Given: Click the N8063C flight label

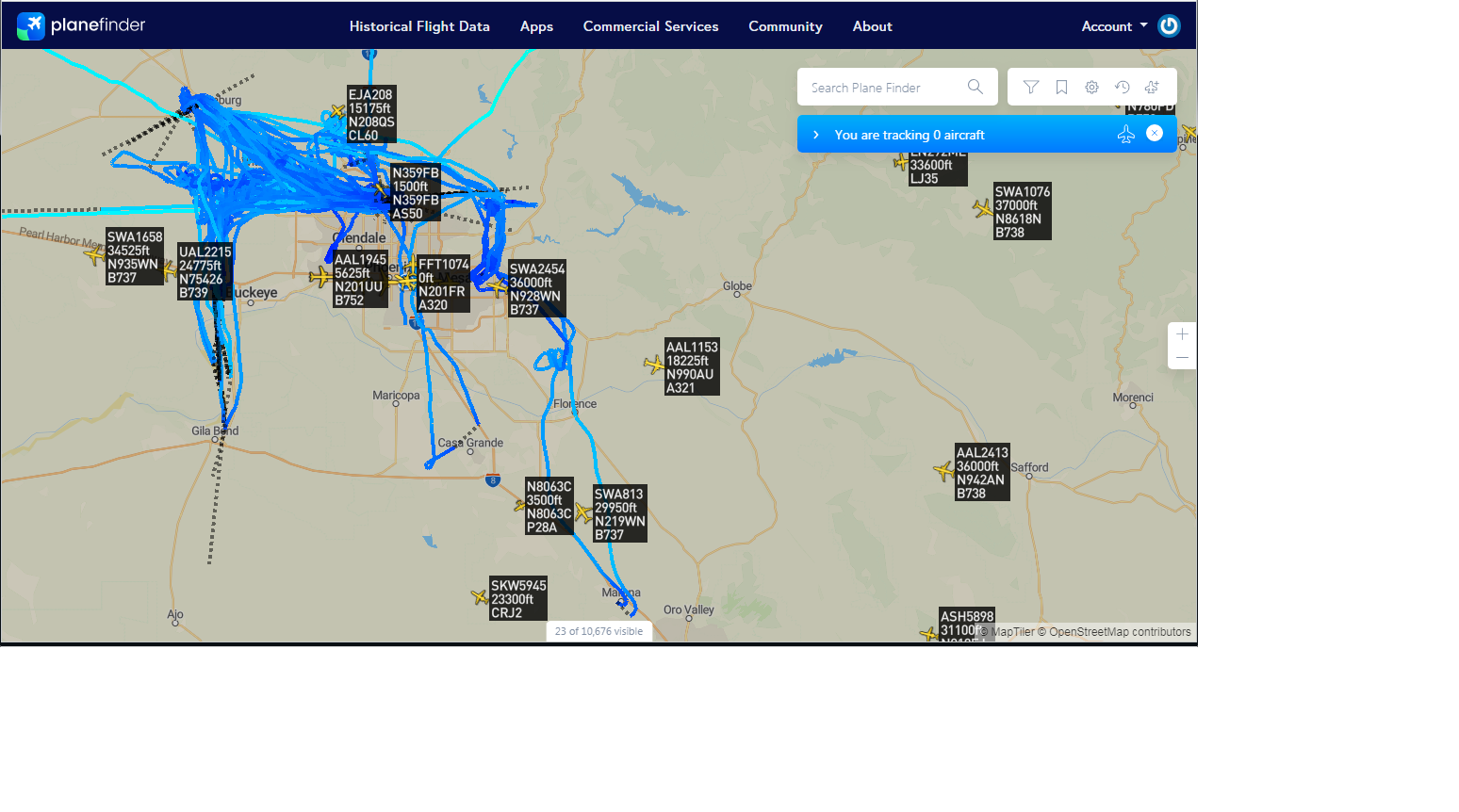Looking at the screenshot, I should pos(549,507).
